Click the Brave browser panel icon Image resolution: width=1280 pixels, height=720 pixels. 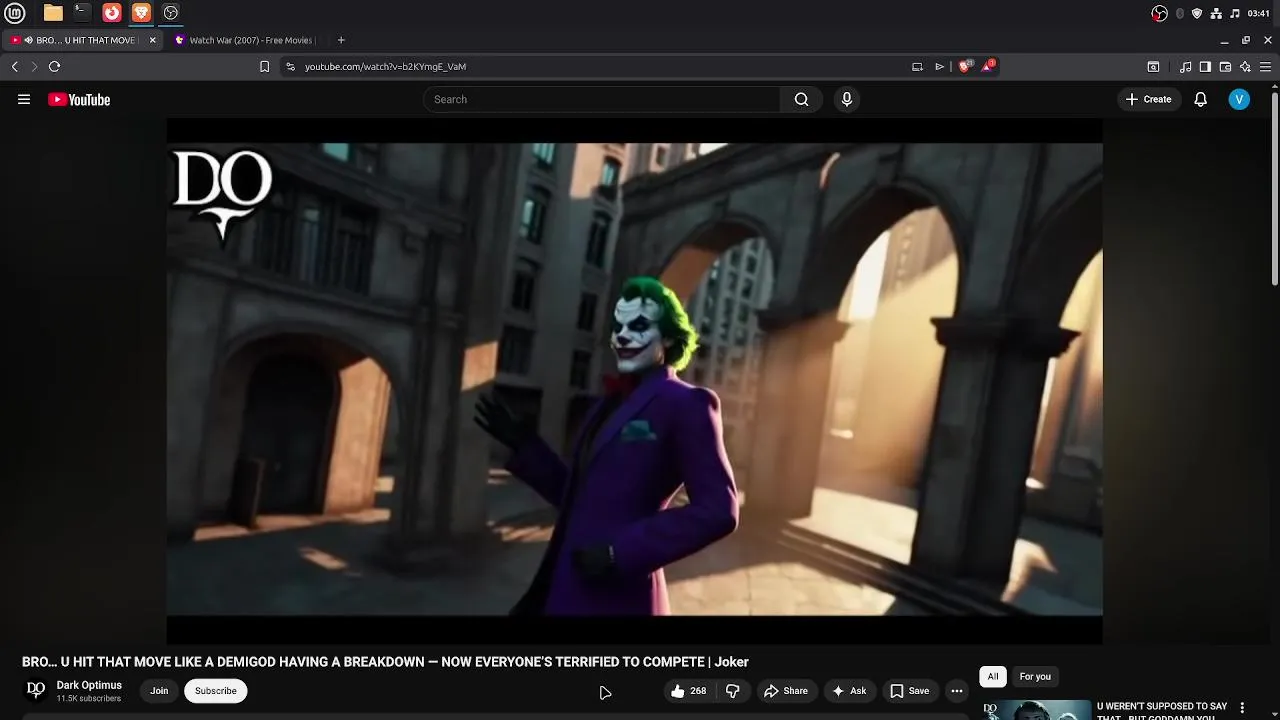(x=141, y=13)
